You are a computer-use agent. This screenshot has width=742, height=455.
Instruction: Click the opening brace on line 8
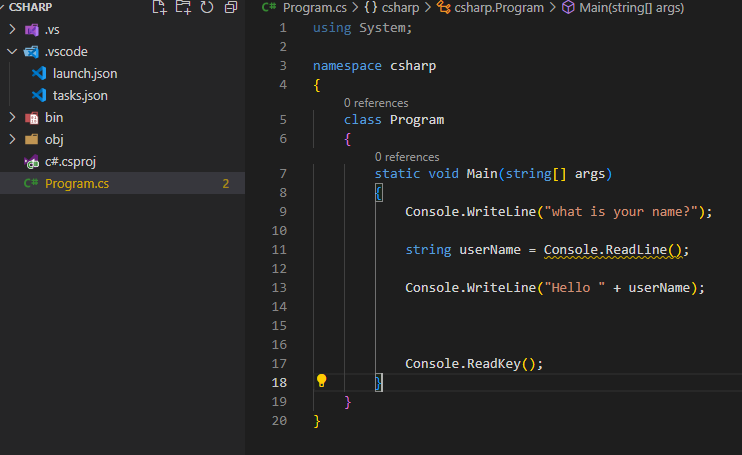[379, 193]
